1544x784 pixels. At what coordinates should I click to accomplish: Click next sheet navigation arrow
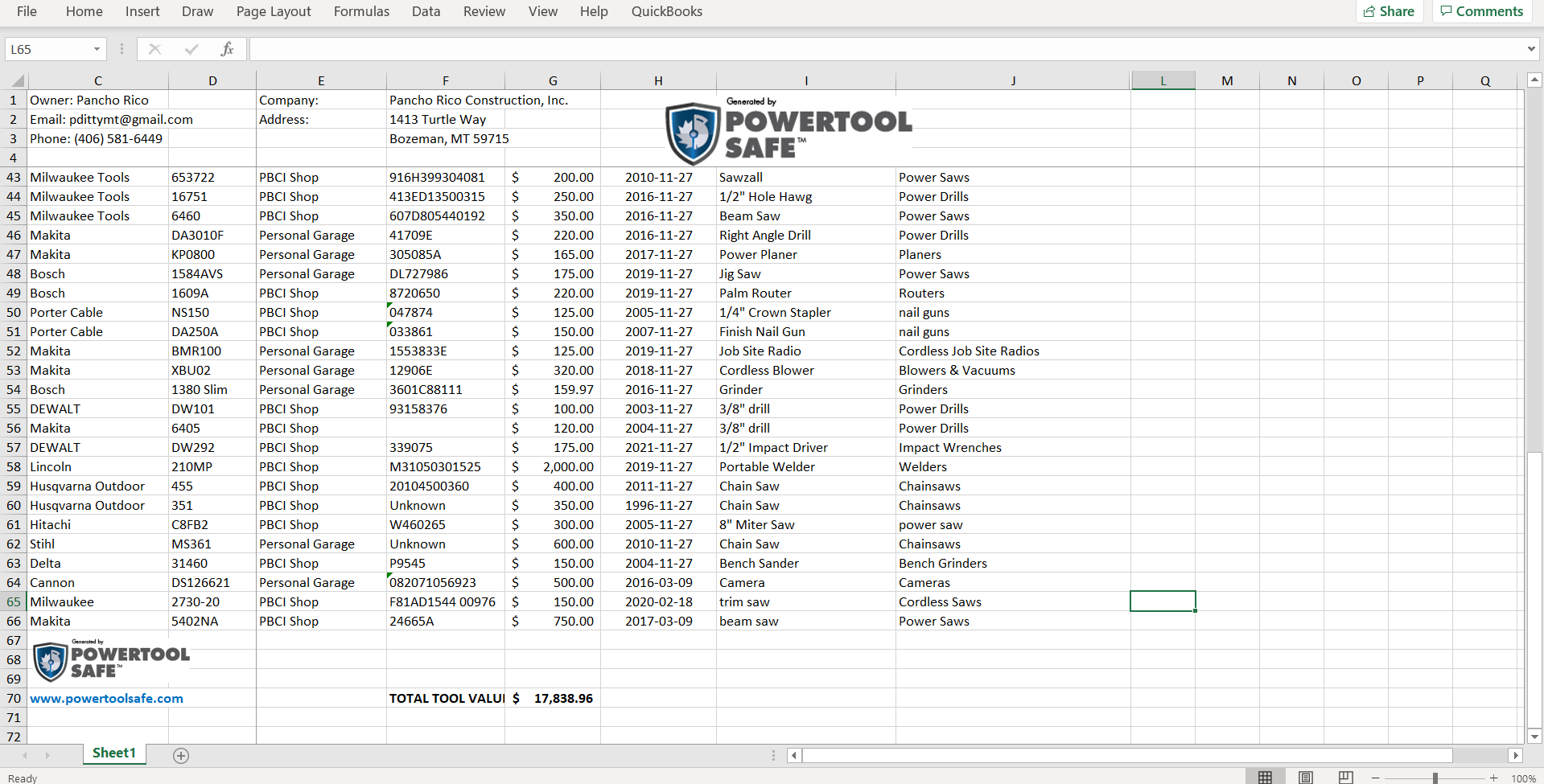47,755
